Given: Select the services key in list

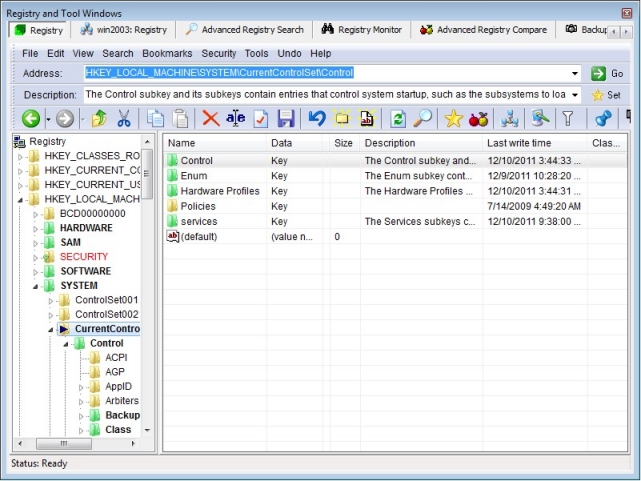Looking at the screenshot, I should coord(198,221).
